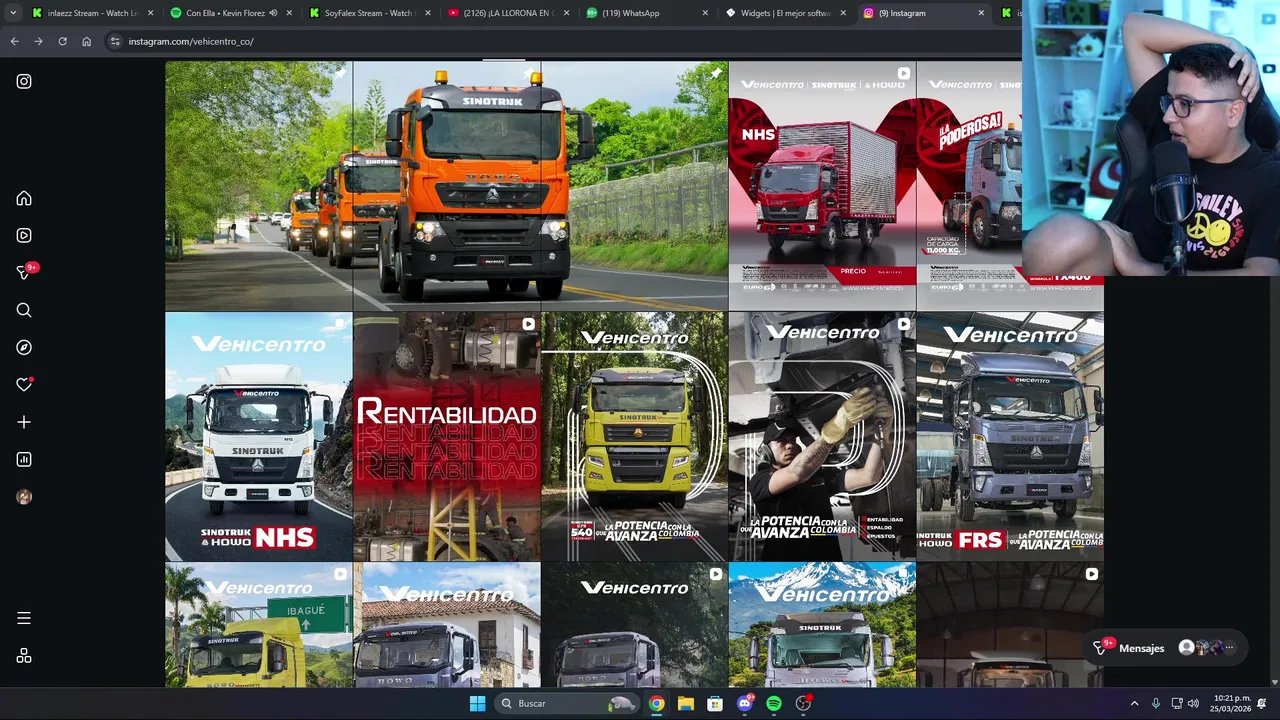Open snowy mountain Sinotruk post
1280x720 pixels.
[822, 625]
